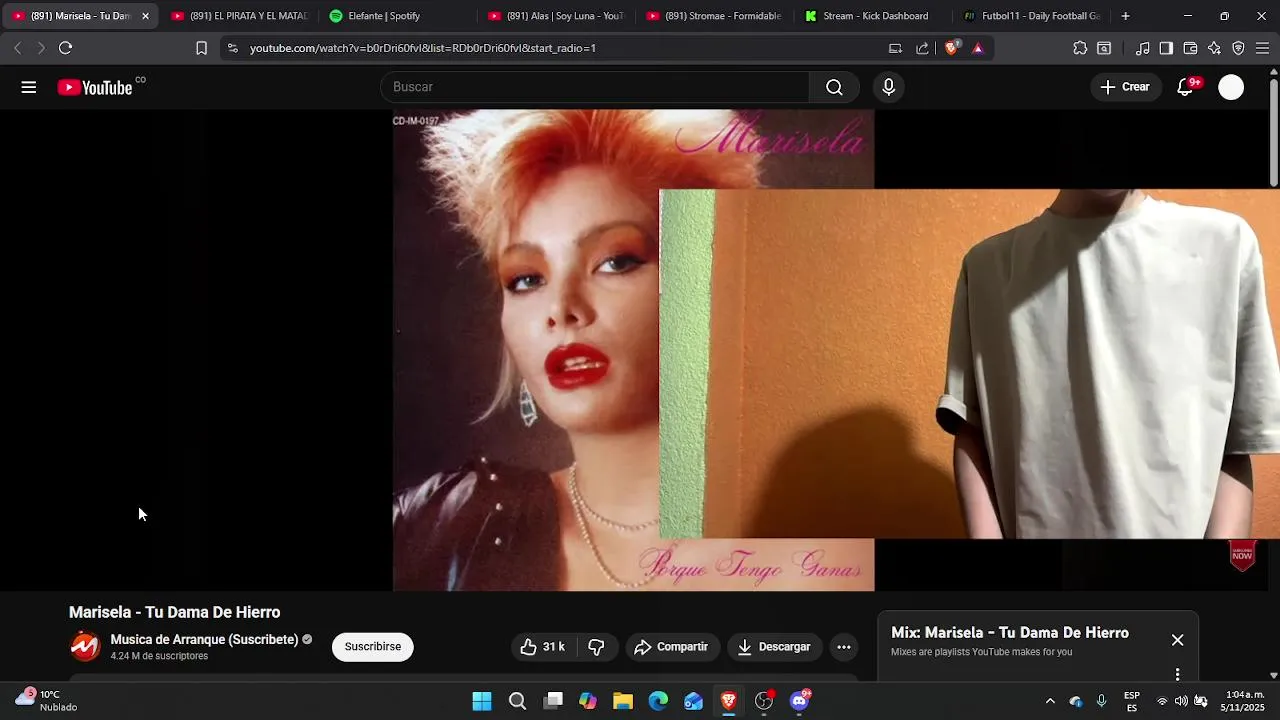1280x720 pixels.
Task: Dislike the video with the thumbs-down icon
Action: point(597,647)
